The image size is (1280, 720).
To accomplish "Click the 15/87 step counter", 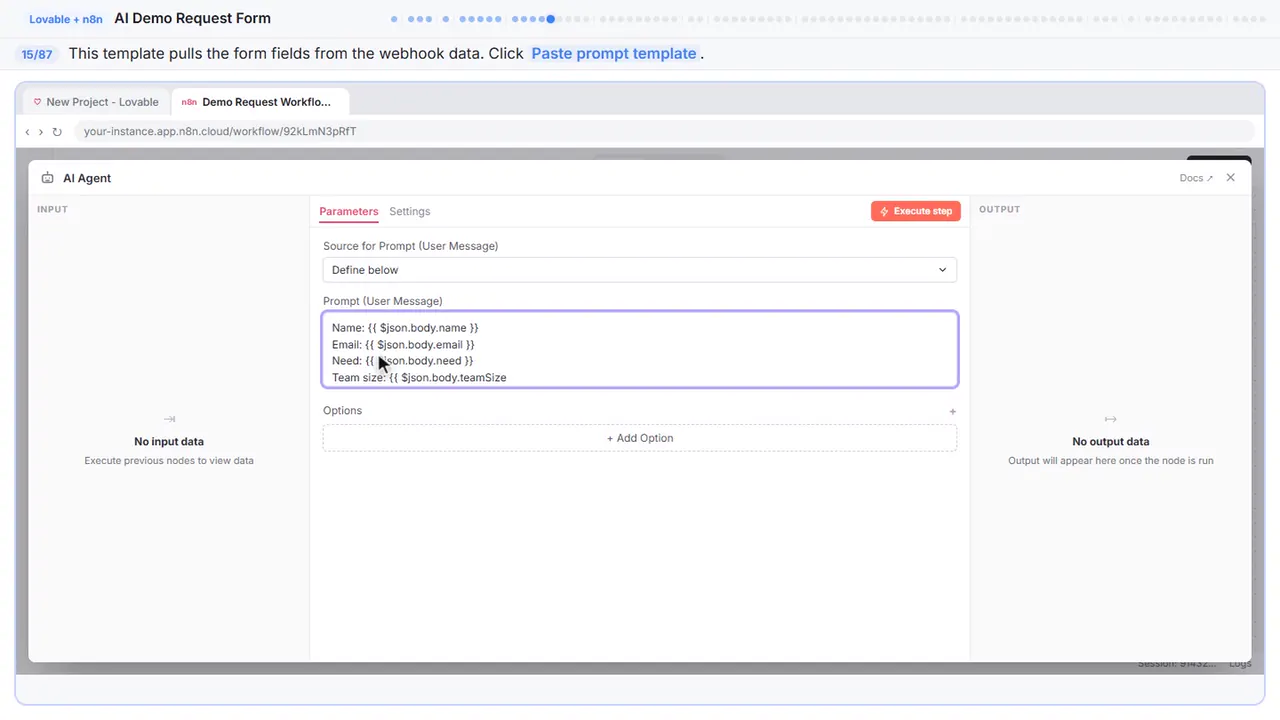I will pos(37,54).
